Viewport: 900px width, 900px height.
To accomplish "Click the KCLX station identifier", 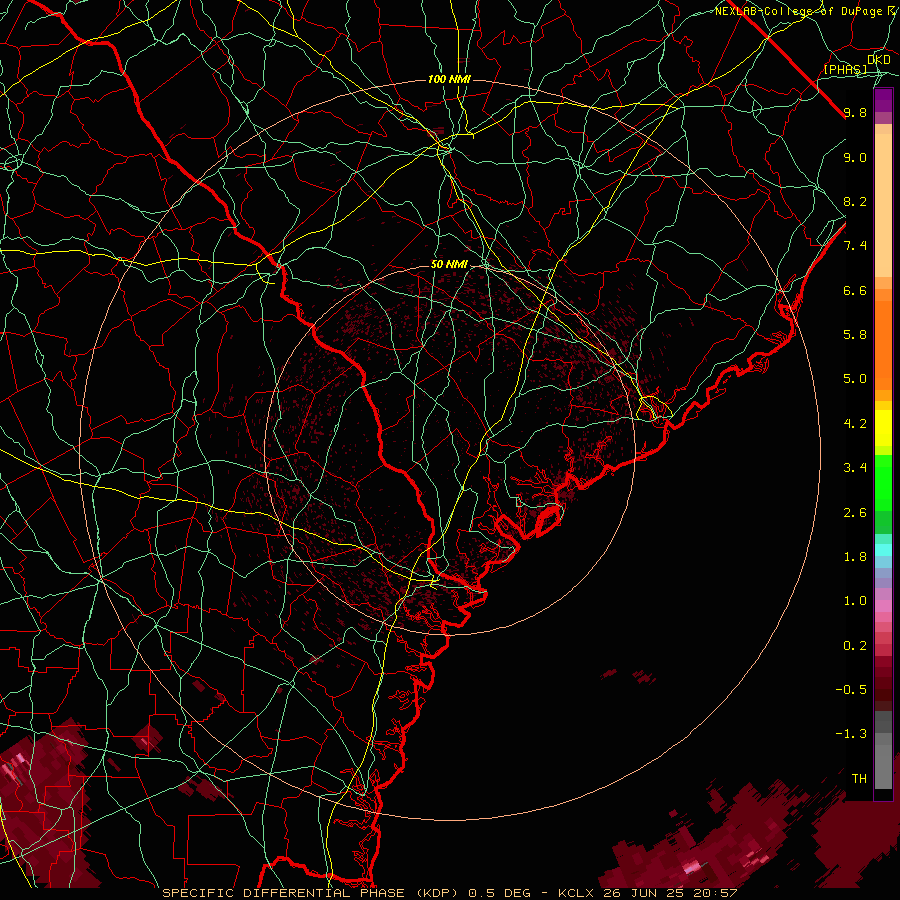I will [x=577, y=893].
